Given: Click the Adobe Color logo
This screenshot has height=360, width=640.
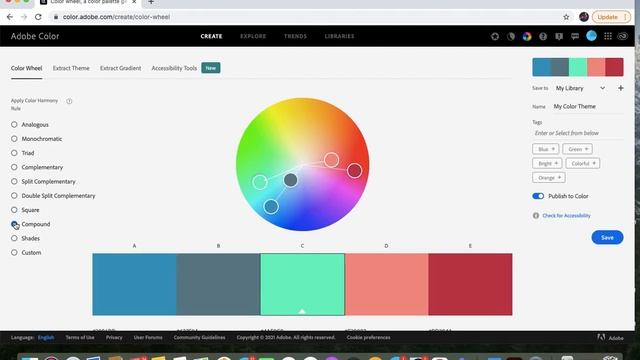Looking at the screenshot, I should tap(35, 36).
